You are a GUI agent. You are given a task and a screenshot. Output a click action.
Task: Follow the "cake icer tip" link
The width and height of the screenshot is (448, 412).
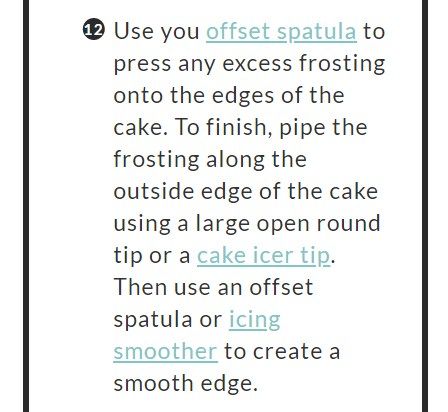pyautogui.click(x=263, y=256)
